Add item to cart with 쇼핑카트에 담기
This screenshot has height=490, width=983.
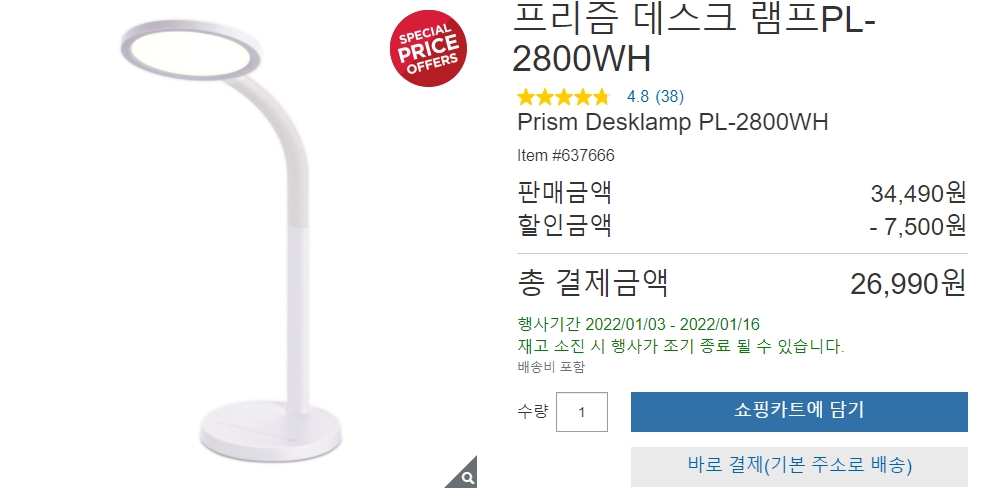[799, 412]
